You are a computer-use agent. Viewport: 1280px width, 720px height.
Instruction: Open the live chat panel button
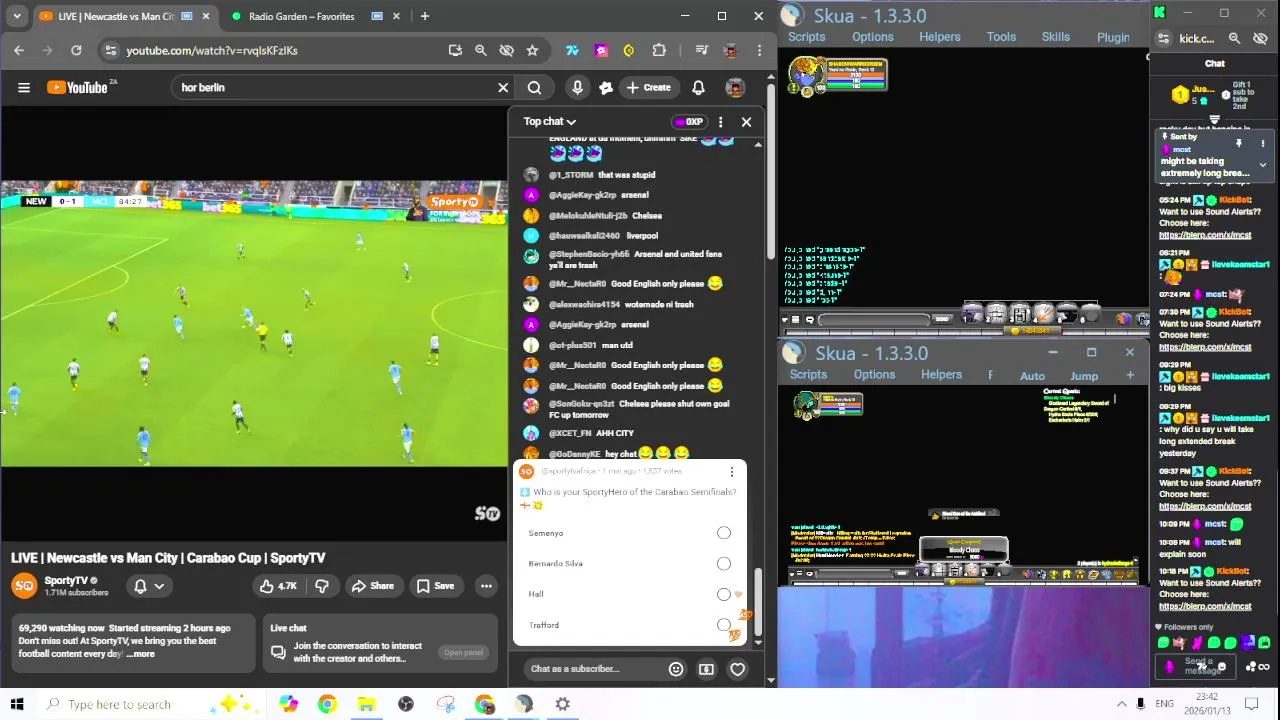(463, 653)
